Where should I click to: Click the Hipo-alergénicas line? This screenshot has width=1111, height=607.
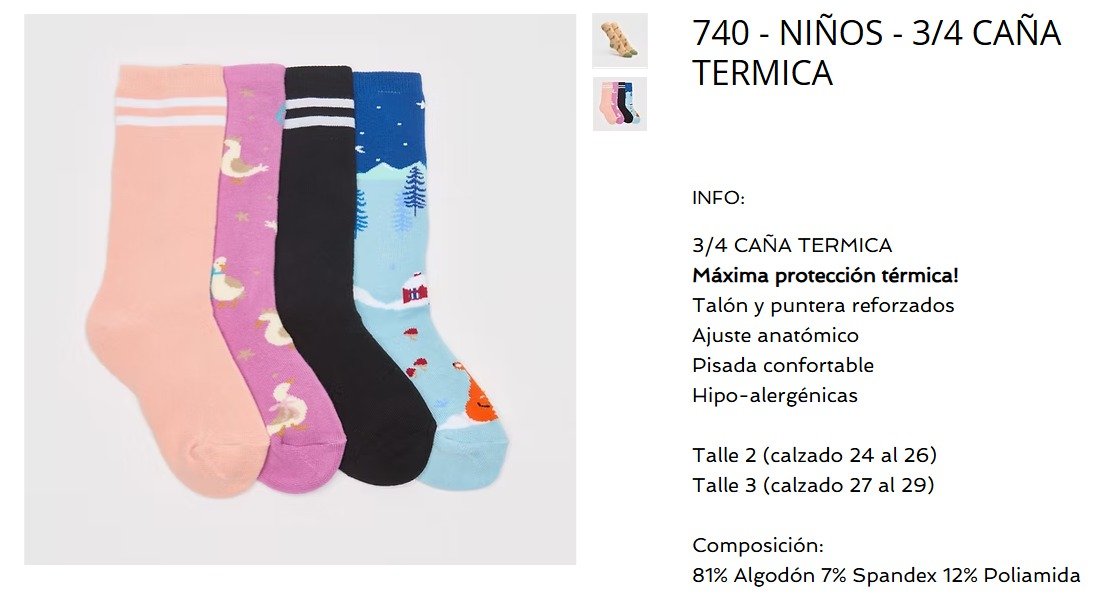coord(774,395)
